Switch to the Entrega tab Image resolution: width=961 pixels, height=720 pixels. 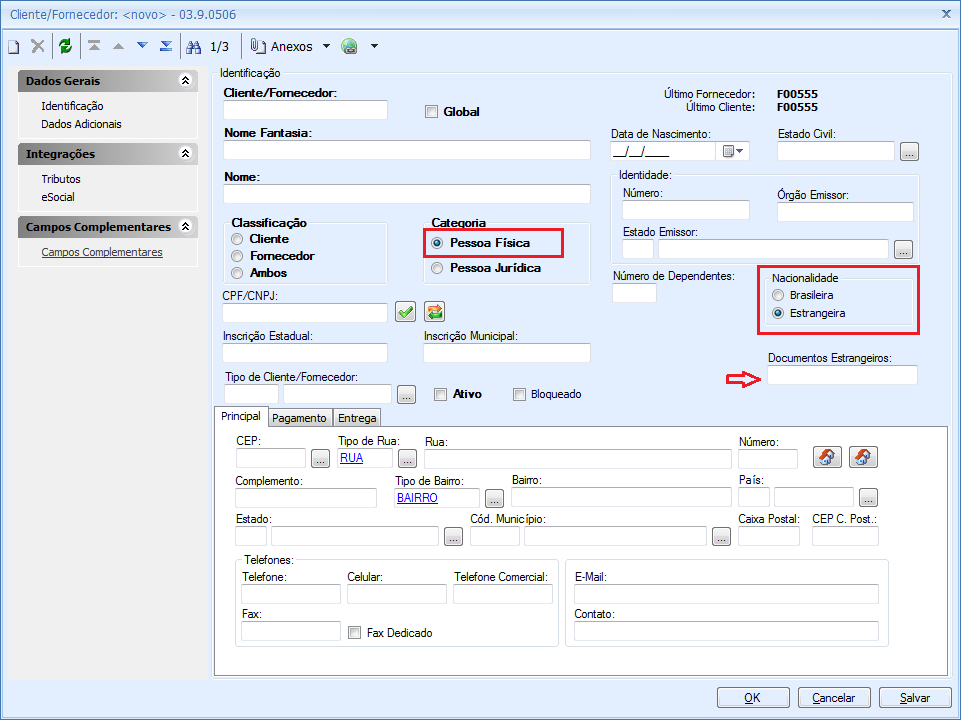coord(357,418)
